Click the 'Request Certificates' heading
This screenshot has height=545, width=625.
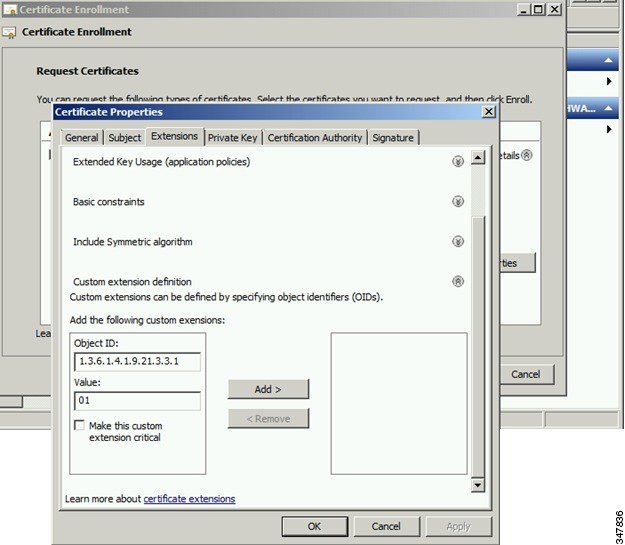(88, 71)
